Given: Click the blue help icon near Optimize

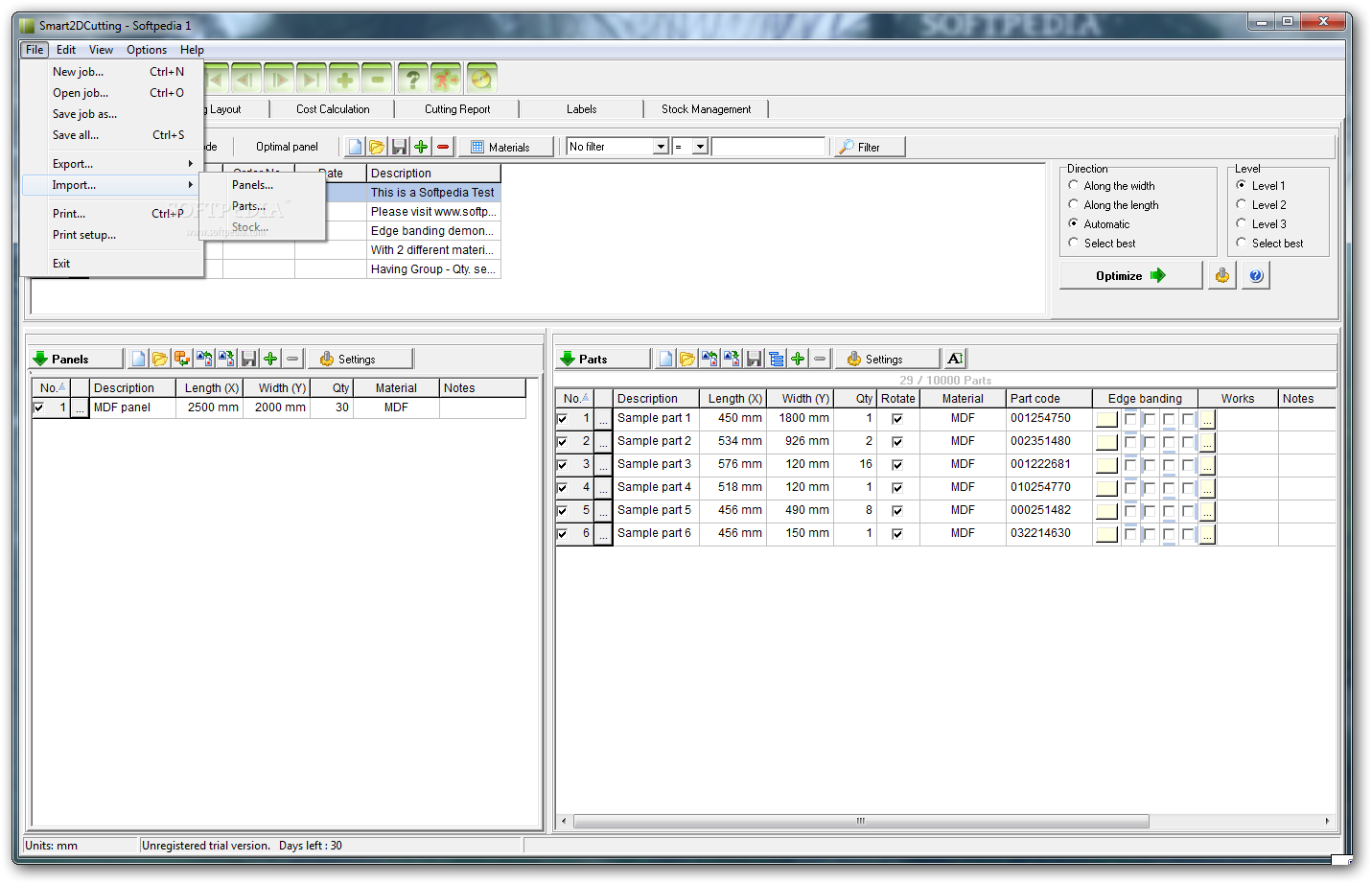Looking at the screenshot, I should (x=1256, y=276).
